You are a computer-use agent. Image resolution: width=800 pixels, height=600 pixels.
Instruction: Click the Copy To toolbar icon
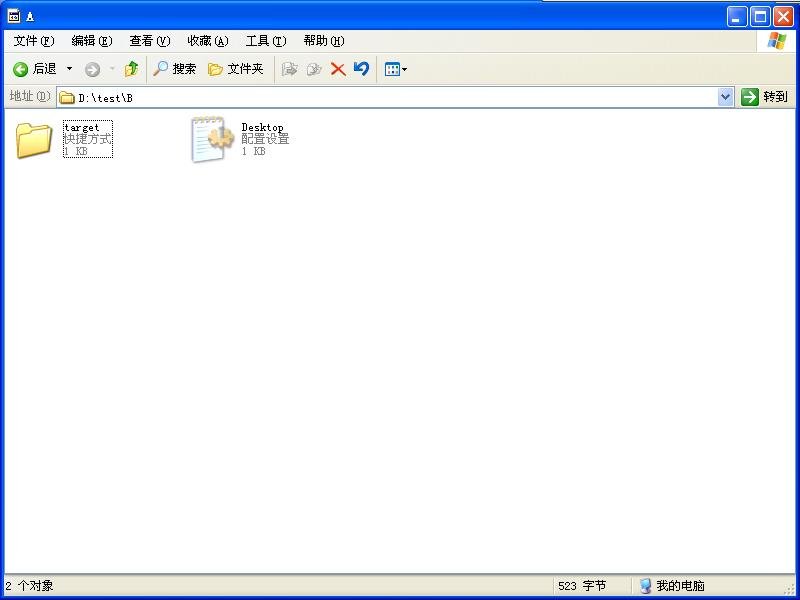click(x=314, y=69)
